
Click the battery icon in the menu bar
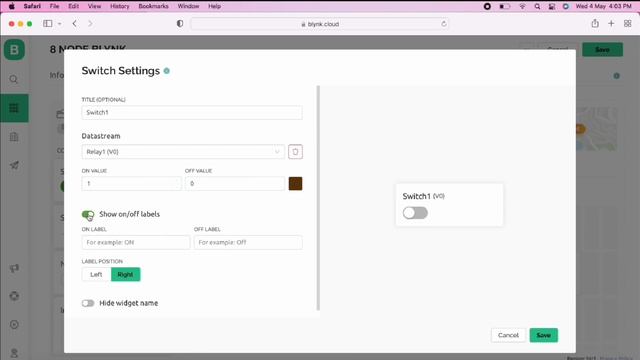click(505, 6)
